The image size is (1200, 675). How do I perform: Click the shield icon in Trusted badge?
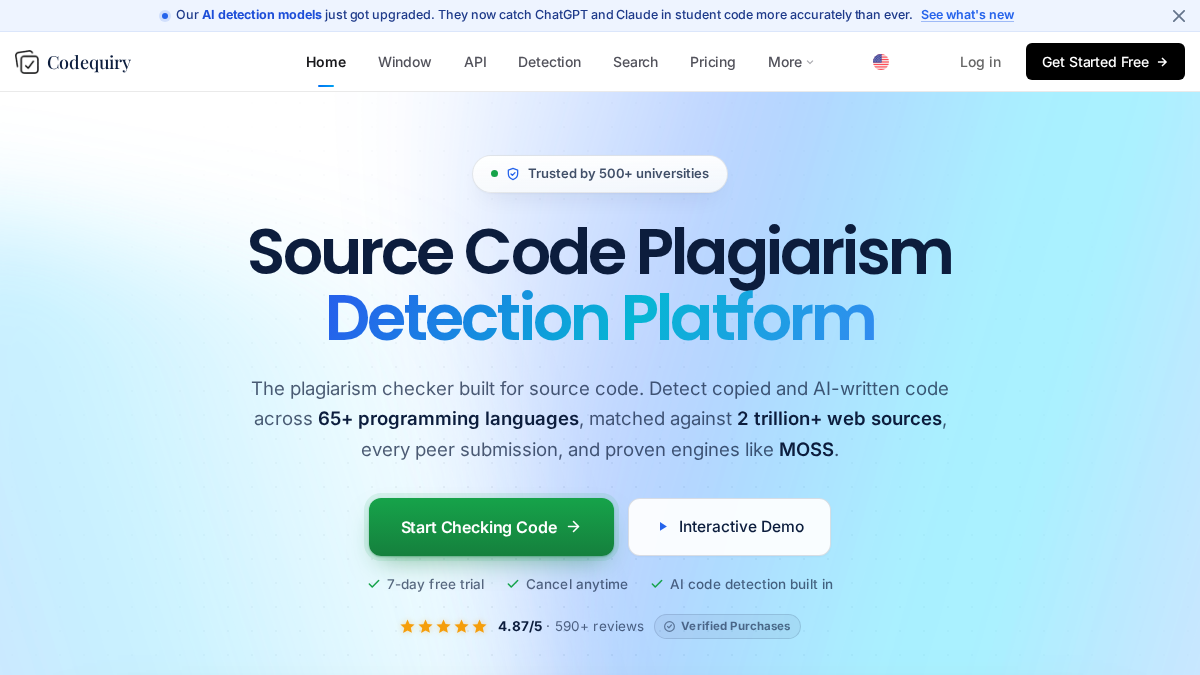pos(513,174)
